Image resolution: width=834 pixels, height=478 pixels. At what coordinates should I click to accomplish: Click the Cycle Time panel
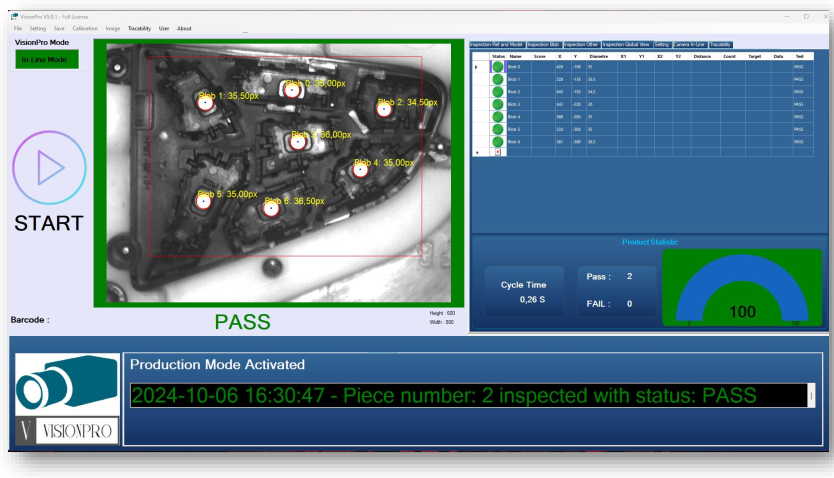tap(524, 292)
